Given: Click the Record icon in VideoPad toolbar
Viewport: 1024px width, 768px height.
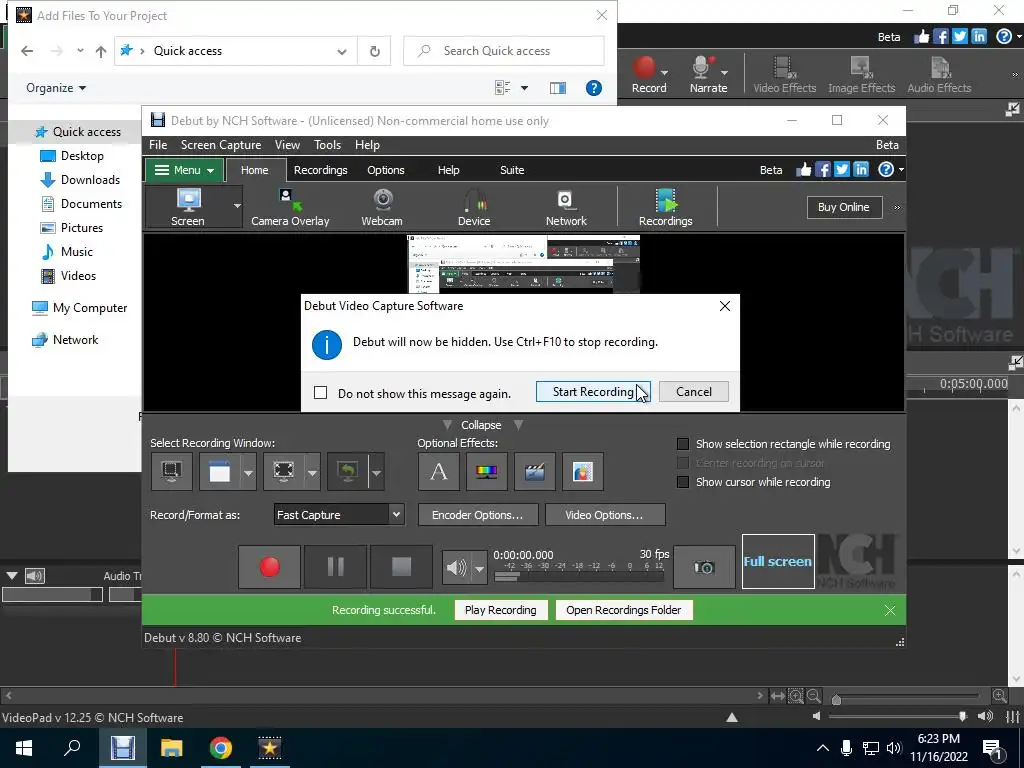Looking at the screenshot, I should pos(648,74).
